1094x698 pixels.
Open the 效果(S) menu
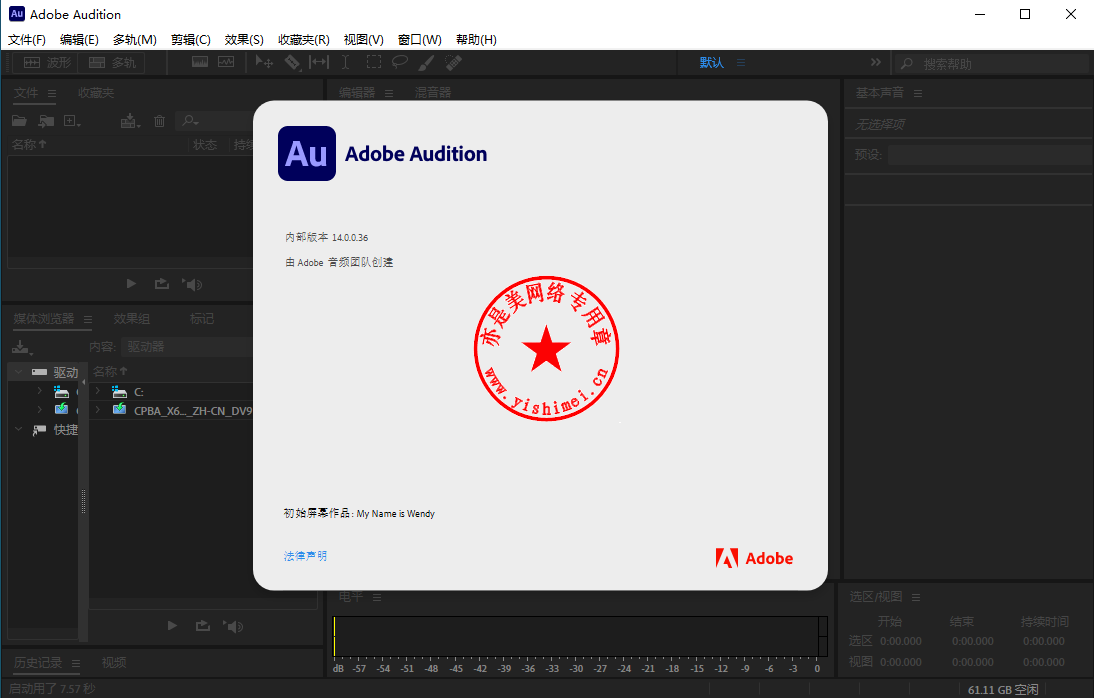244,40
